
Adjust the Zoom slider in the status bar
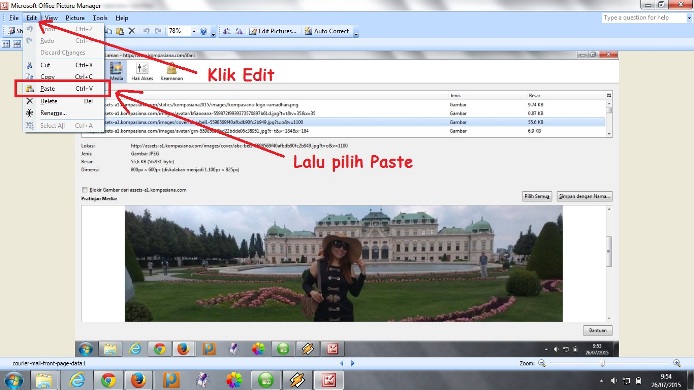pos(602,363)
